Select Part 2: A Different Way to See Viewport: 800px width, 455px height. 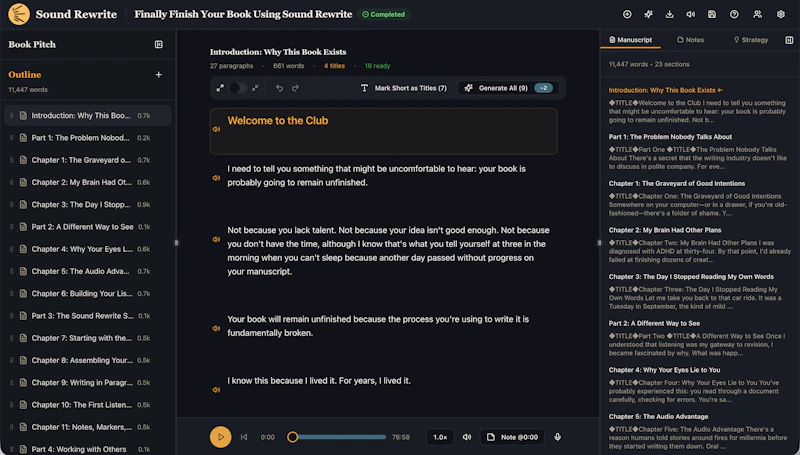coord(88,227)
